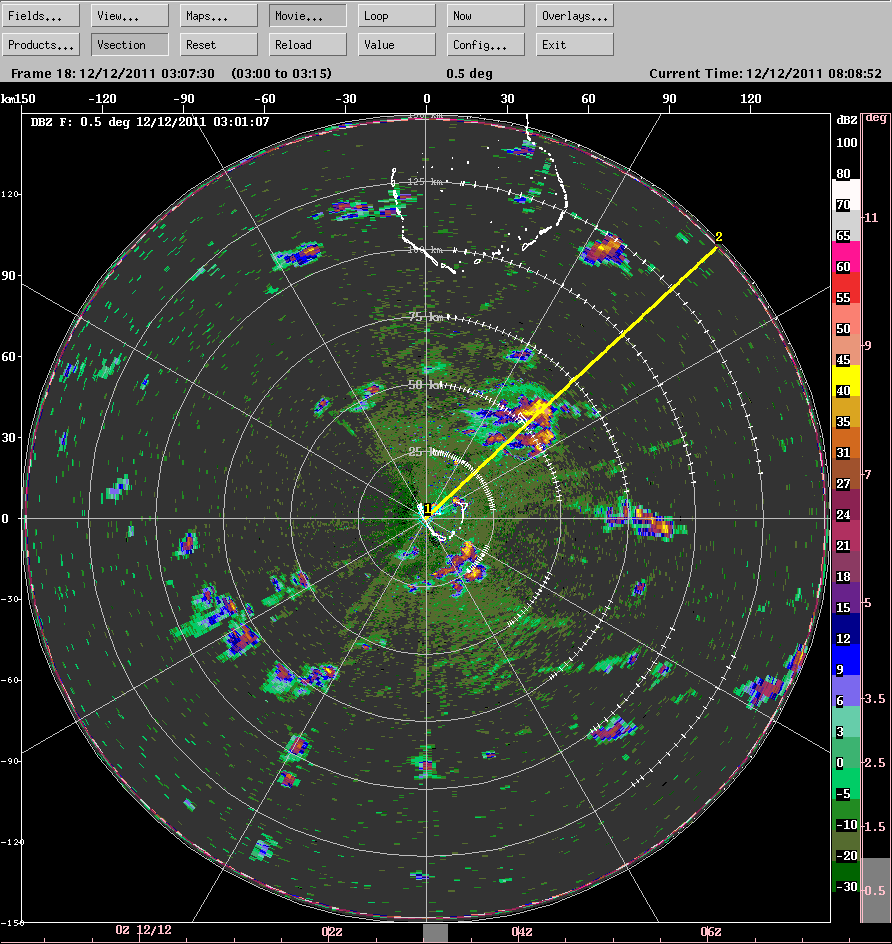Click the magenta 60 dBZ color swatch

coord(846,257)
